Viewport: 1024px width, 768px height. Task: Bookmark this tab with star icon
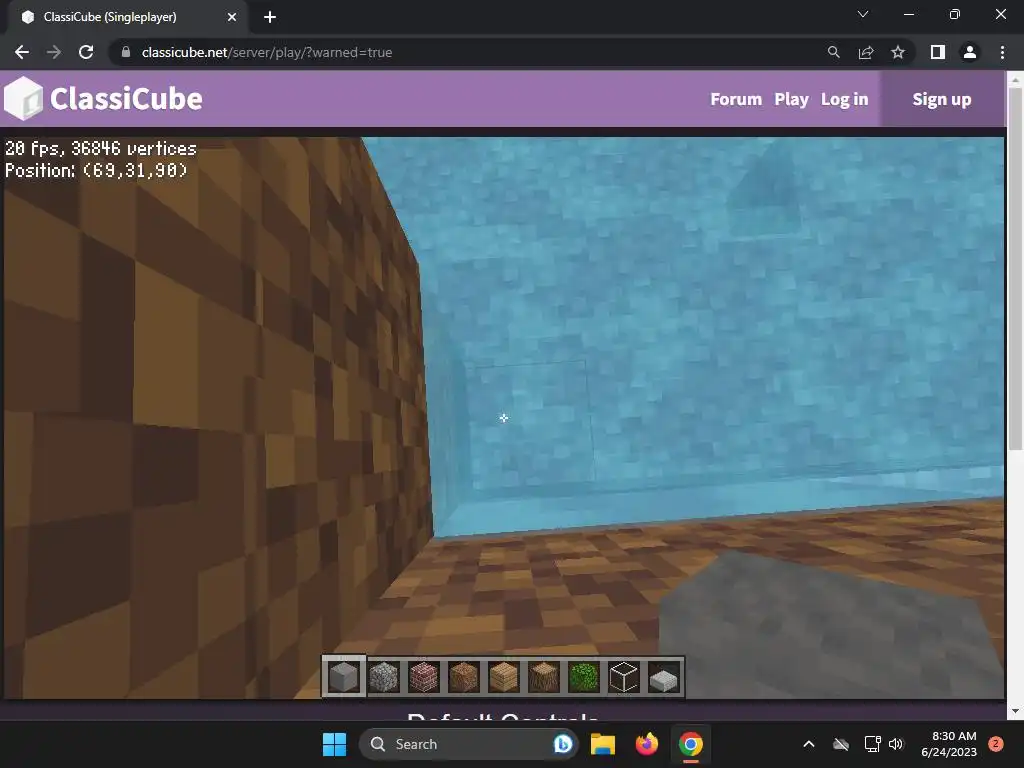click(x=898, y=52)
